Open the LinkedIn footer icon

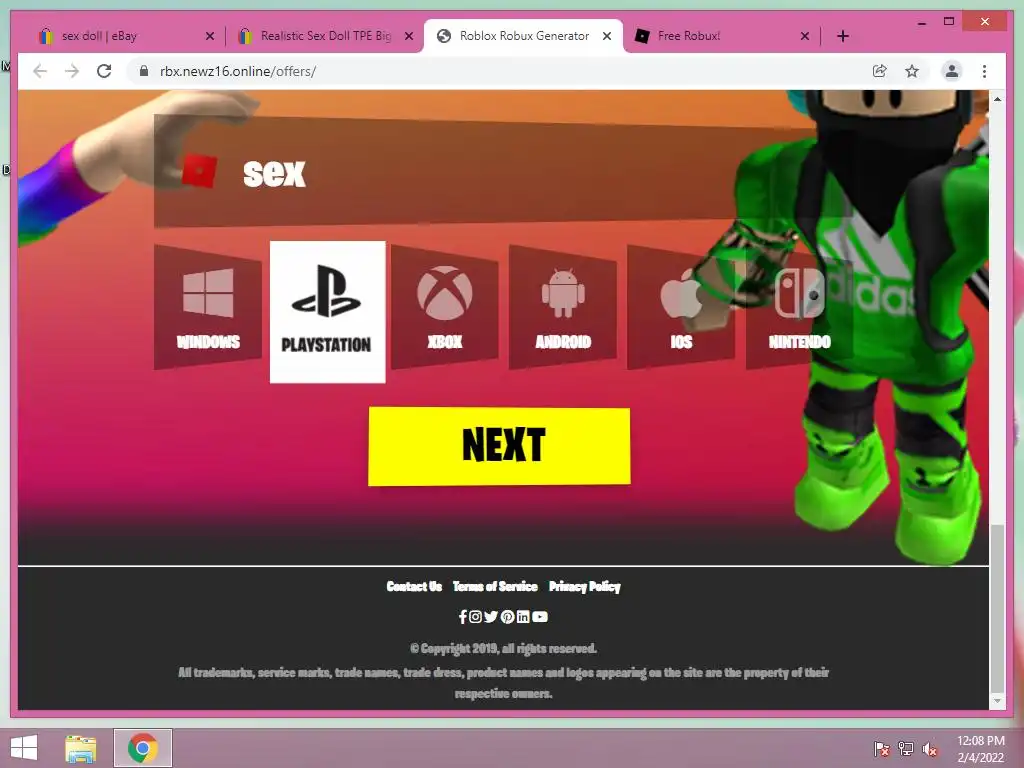(523, 616)
